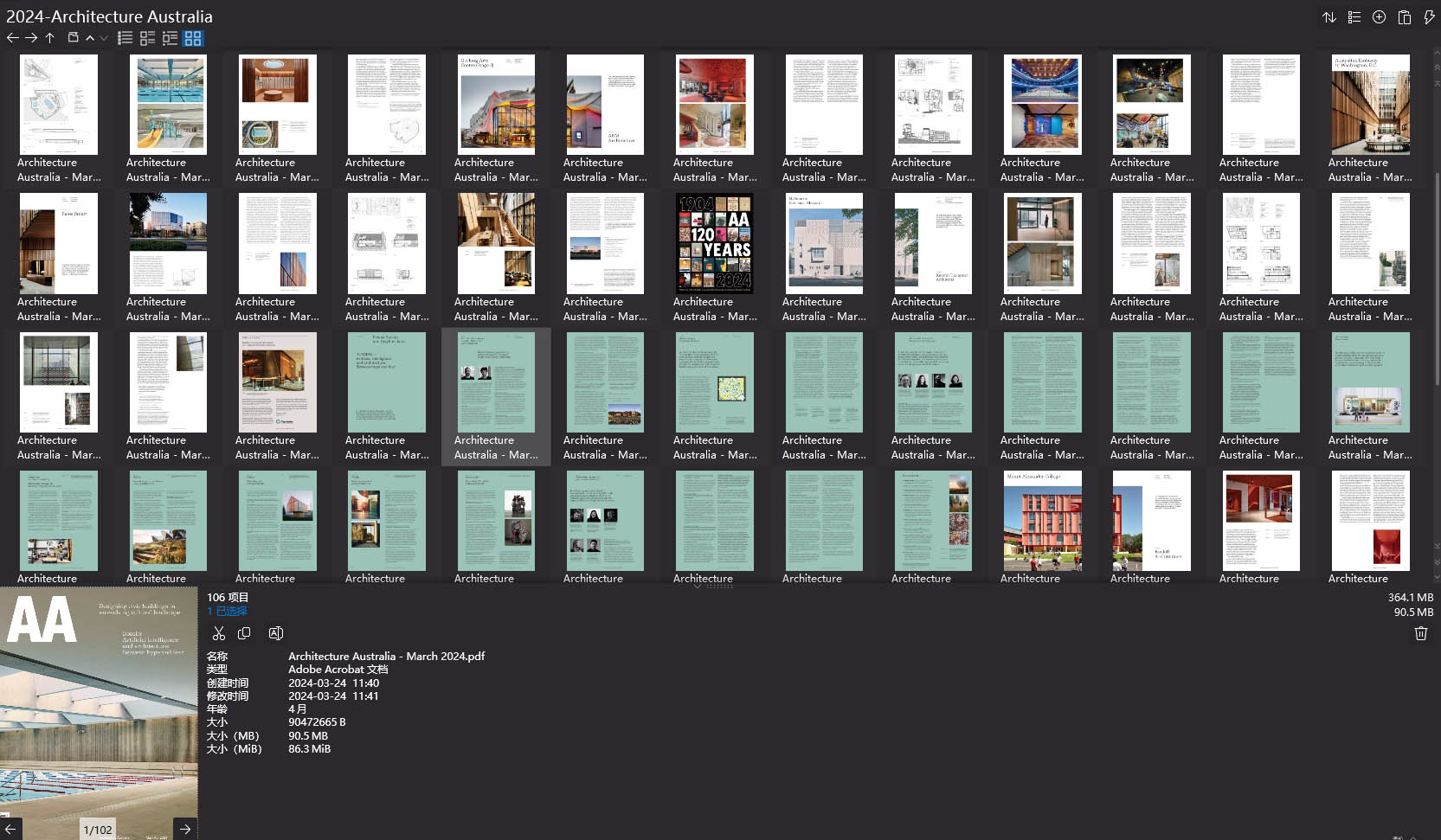Click the up arrow to go to parent folder
The width and height of the screenshot is (1441, 840).
49,37
